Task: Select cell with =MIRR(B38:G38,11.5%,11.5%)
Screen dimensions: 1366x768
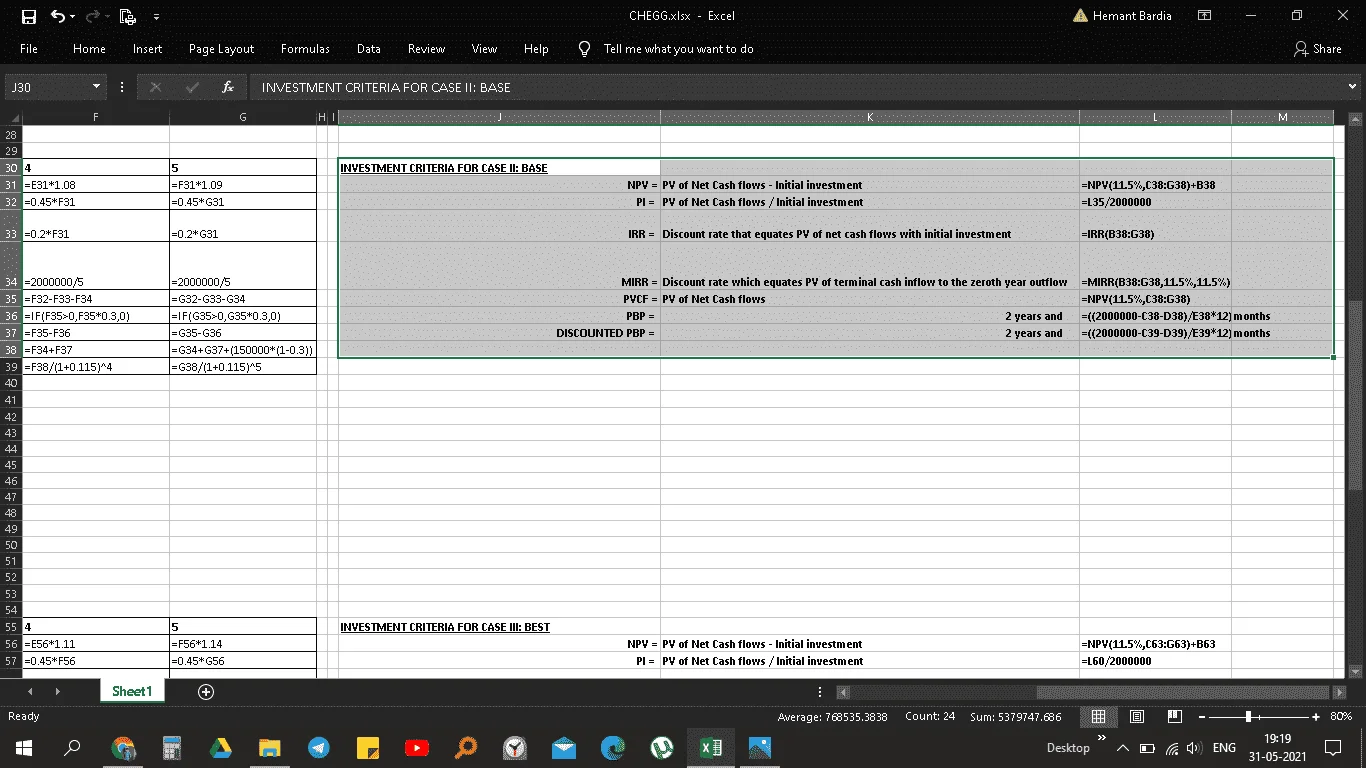Action: coord(1156,265)
